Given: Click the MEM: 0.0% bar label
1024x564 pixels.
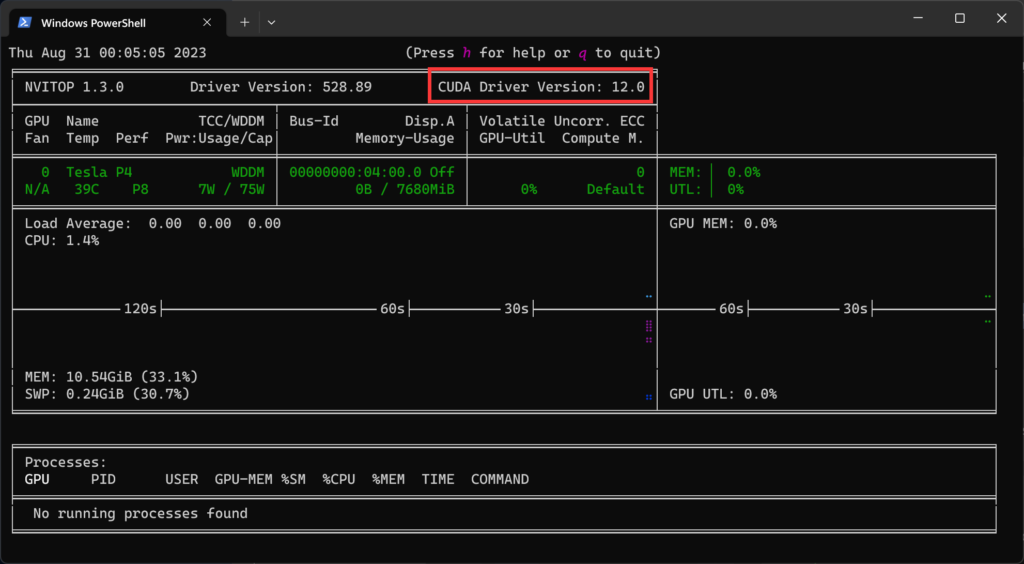Looking at the screenshot, I should (714, 172).
